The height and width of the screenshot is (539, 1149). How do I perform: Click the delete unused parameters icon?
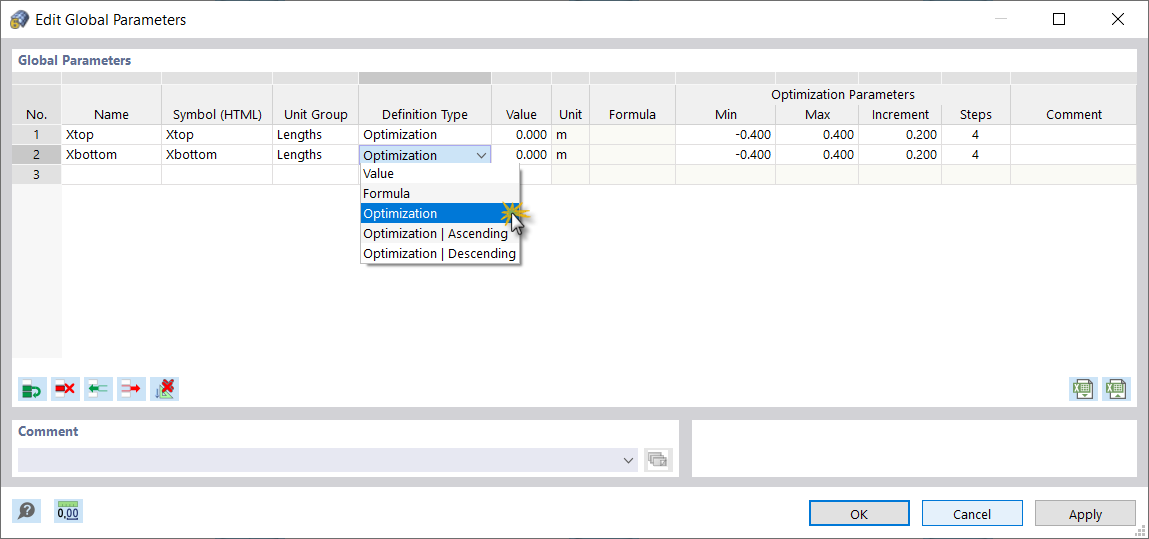coord(164,389)
